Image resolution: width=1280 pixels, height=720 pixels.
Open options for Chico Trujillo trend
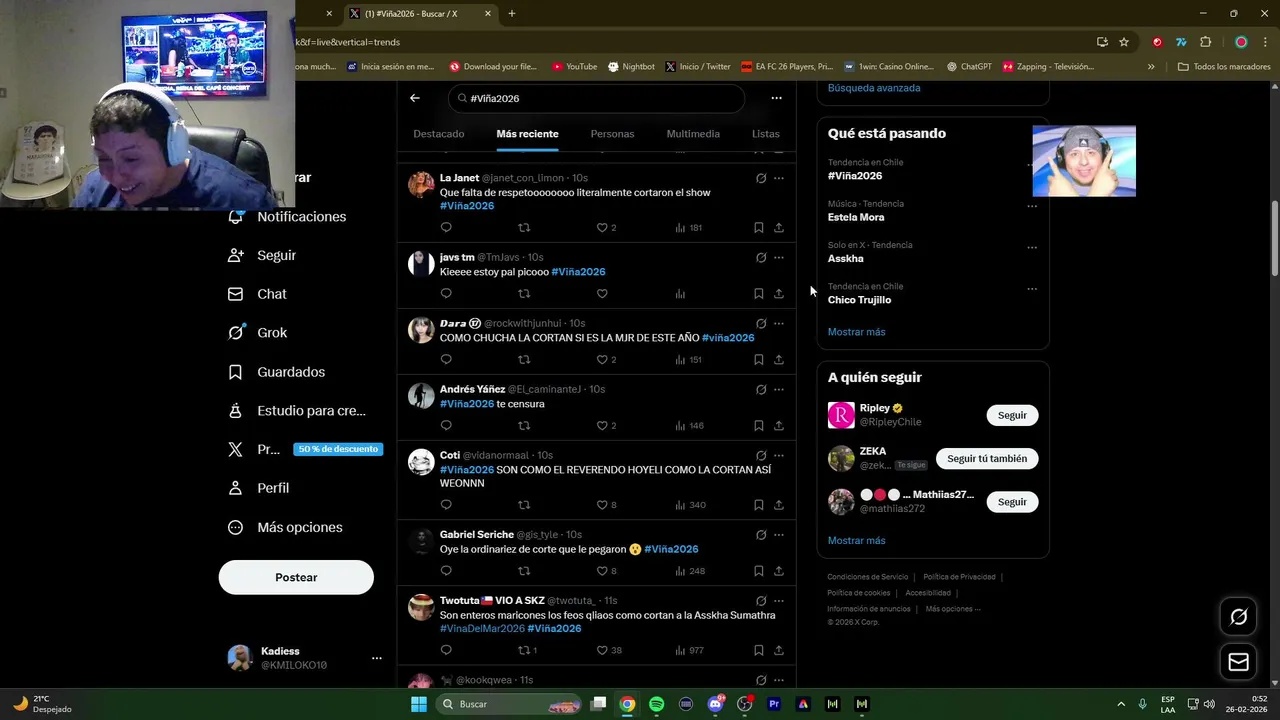tap(1031, 289)
